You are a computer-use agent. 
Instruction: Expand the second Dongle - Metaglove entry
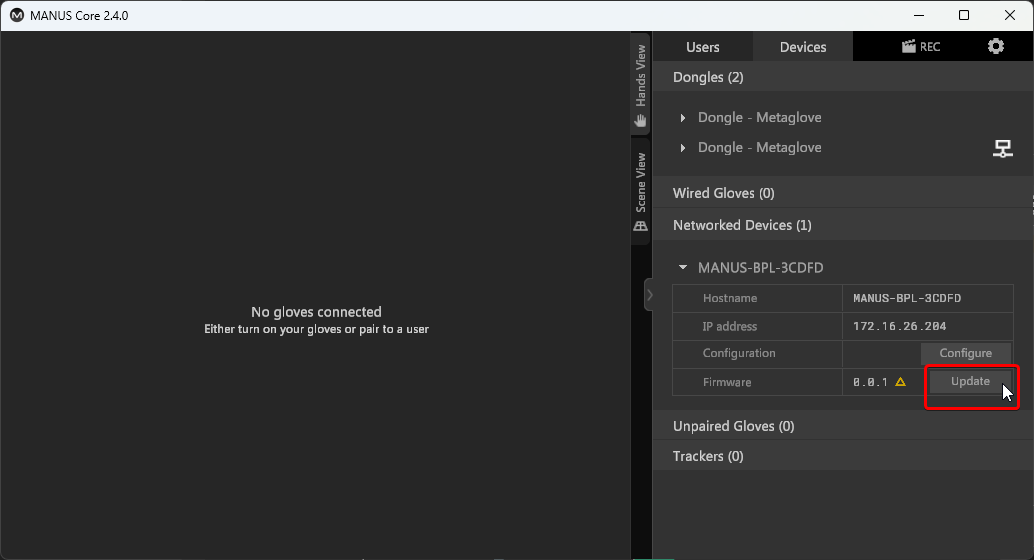683,148
